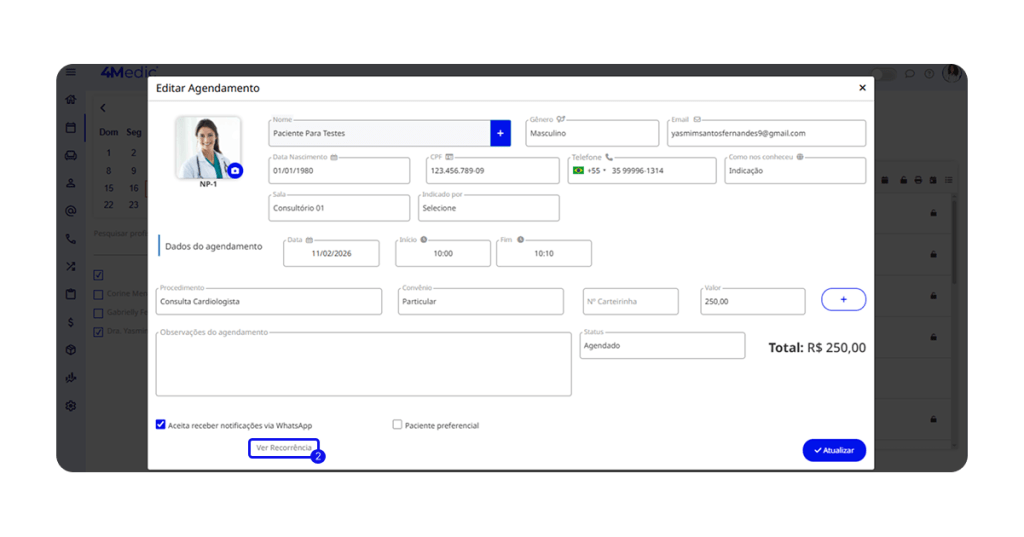Open the settings gear in the sidebar
The height and width of the screenshot is (537, 1024).
(71, 406)
